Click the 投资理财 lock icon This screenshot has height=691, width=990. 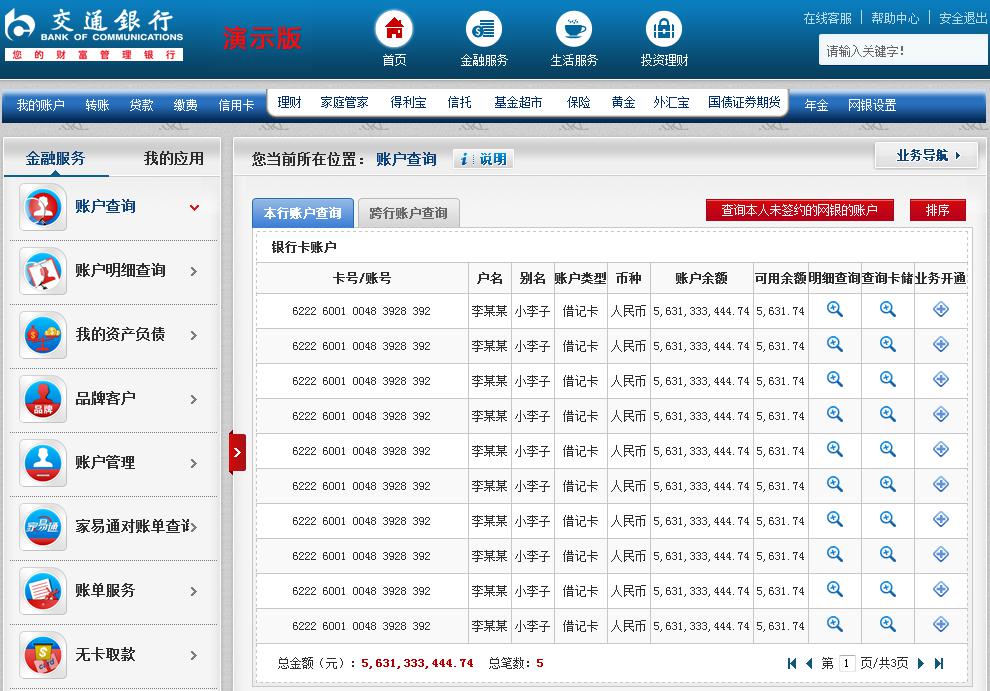tap(664, 30)
